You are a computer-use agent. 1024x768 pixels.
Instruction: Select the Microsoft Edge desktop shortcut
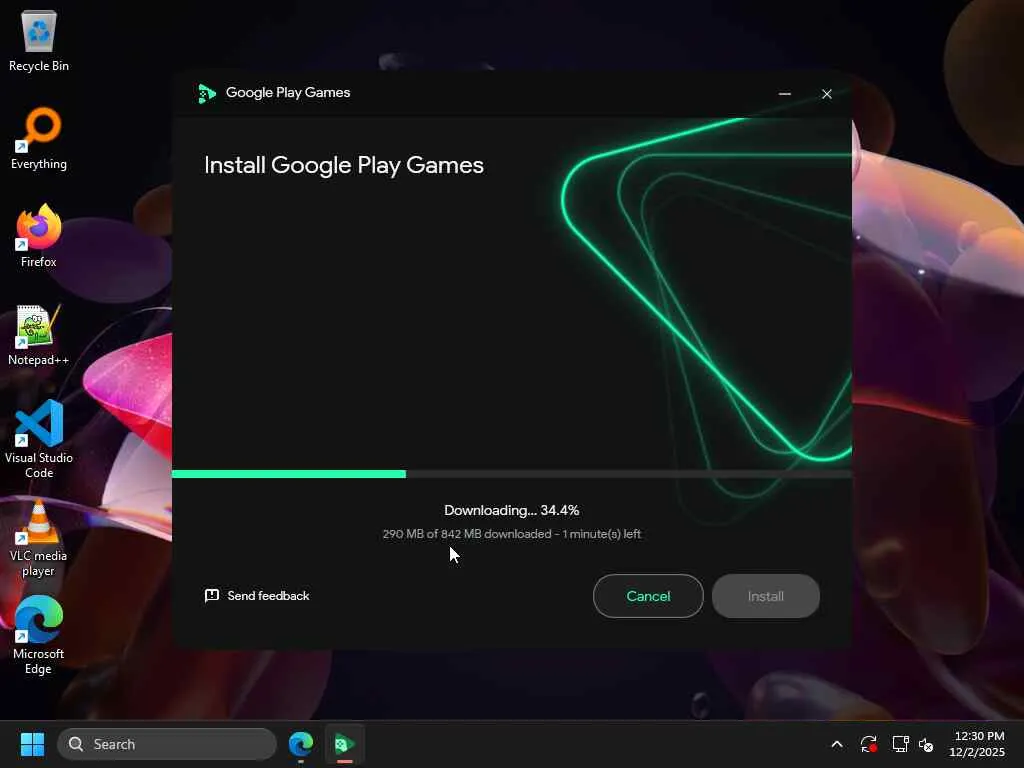click(x=39, y=635)
